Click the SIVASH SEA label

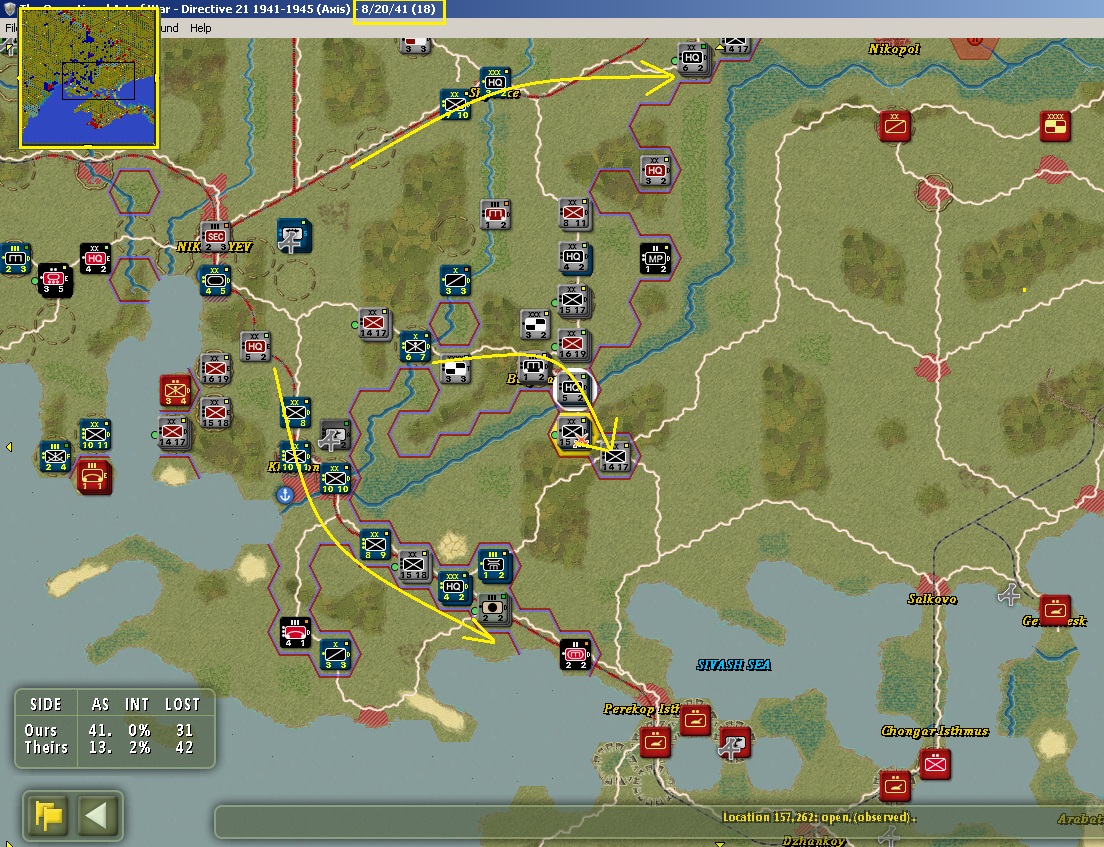(734, 665)
